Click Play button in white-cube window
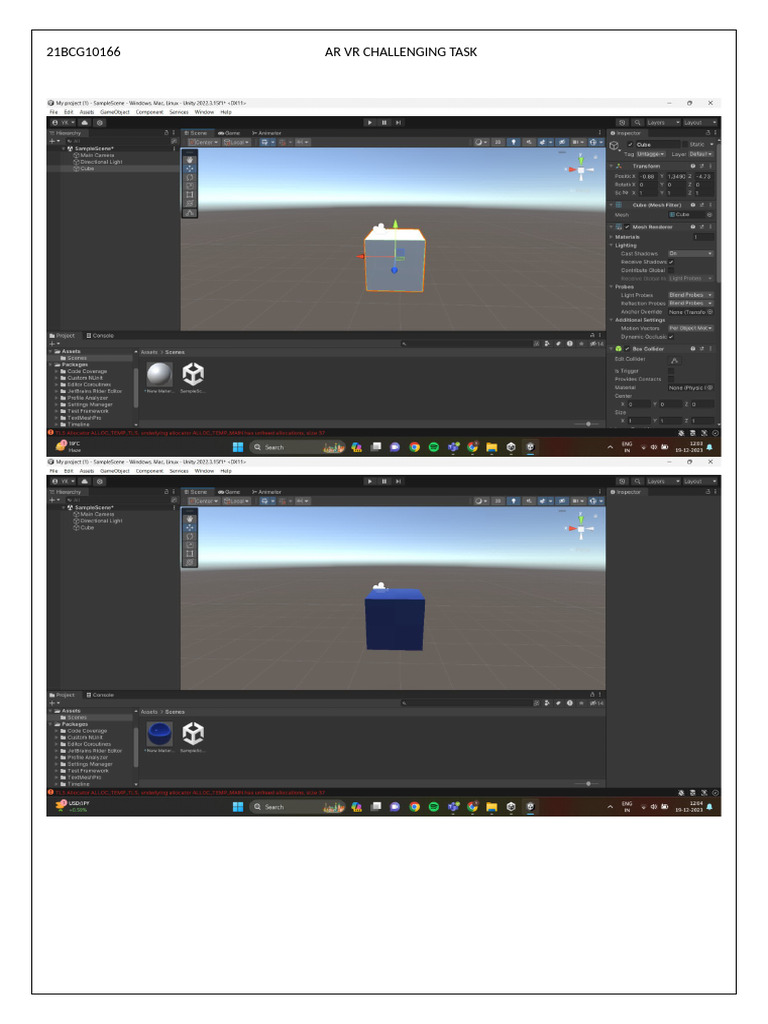This screenshot has width=768, height=1024. [x=370, y=123]
